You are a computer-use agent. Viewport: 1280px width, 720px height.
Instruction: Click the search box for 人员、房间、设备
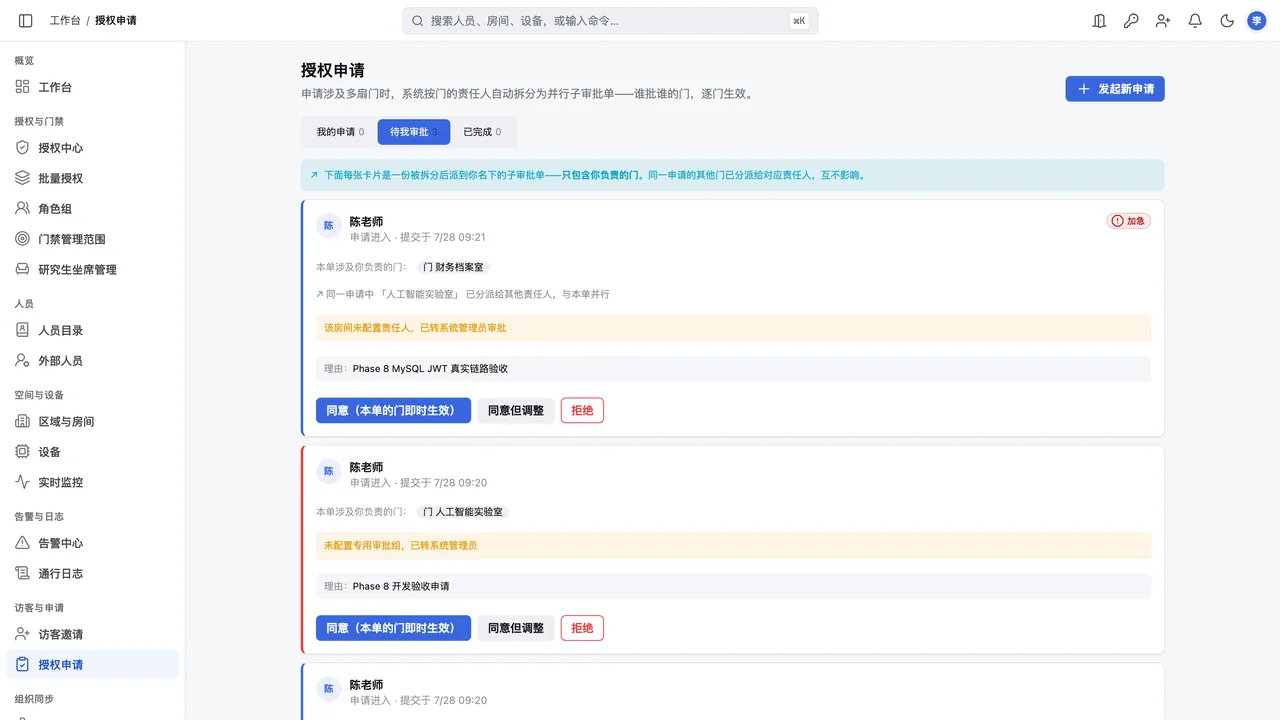tap(610, 20)
